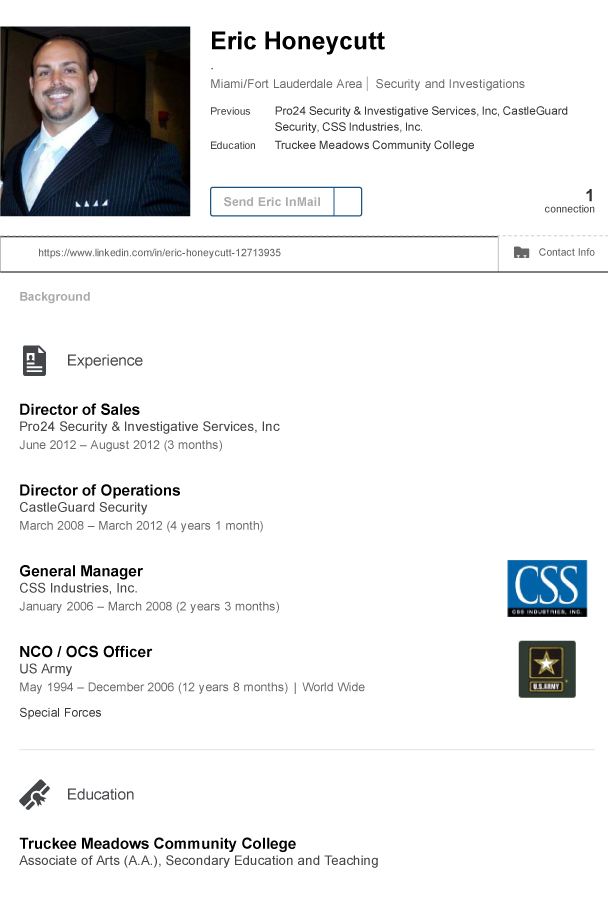Click the Education section diploma icon
This screenshot has height=924, width=608.
pyautogui.click(x=34, y=794)
